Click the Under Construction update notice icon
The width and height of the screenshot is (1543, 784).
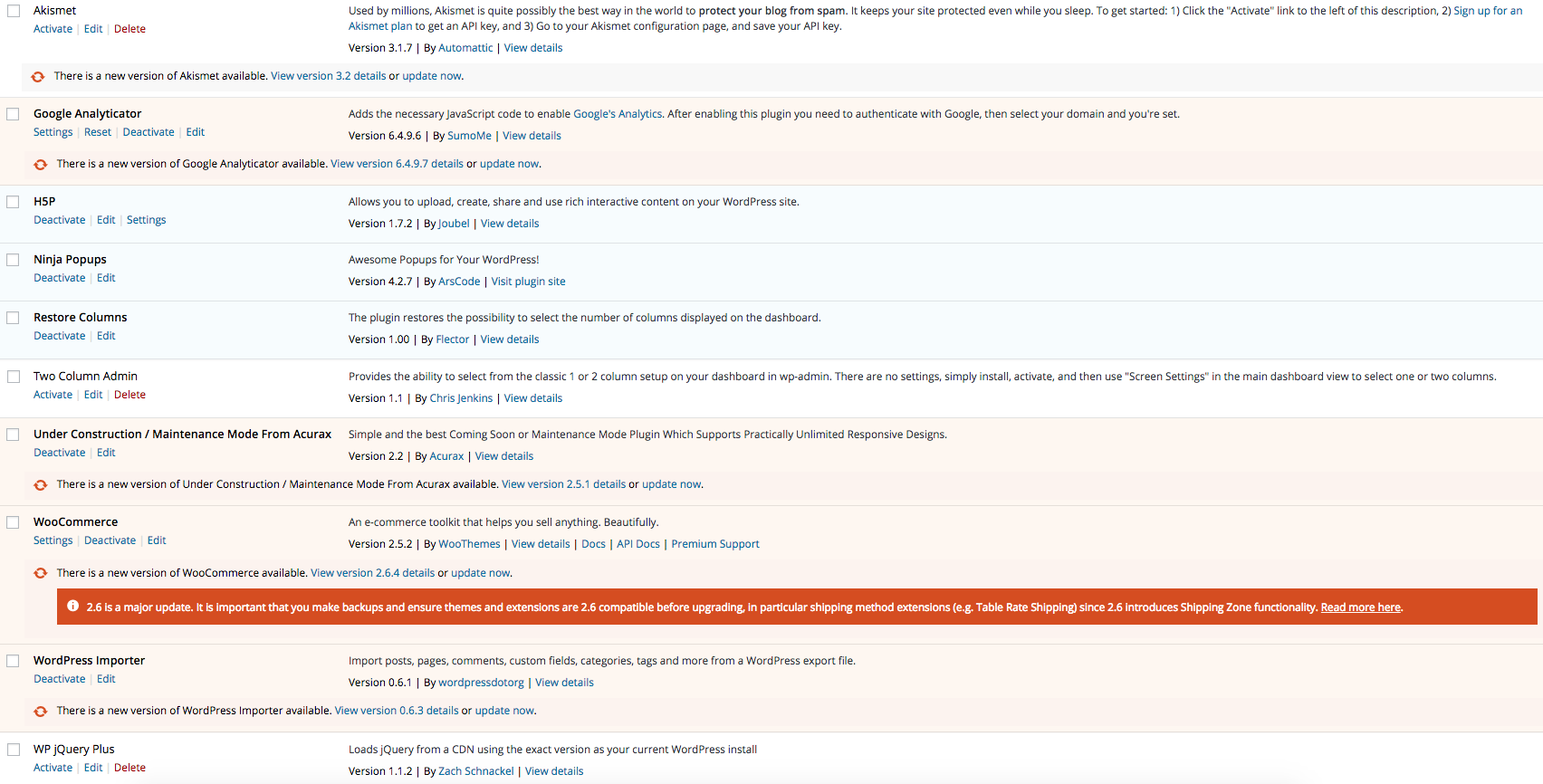tap(41, 485)
